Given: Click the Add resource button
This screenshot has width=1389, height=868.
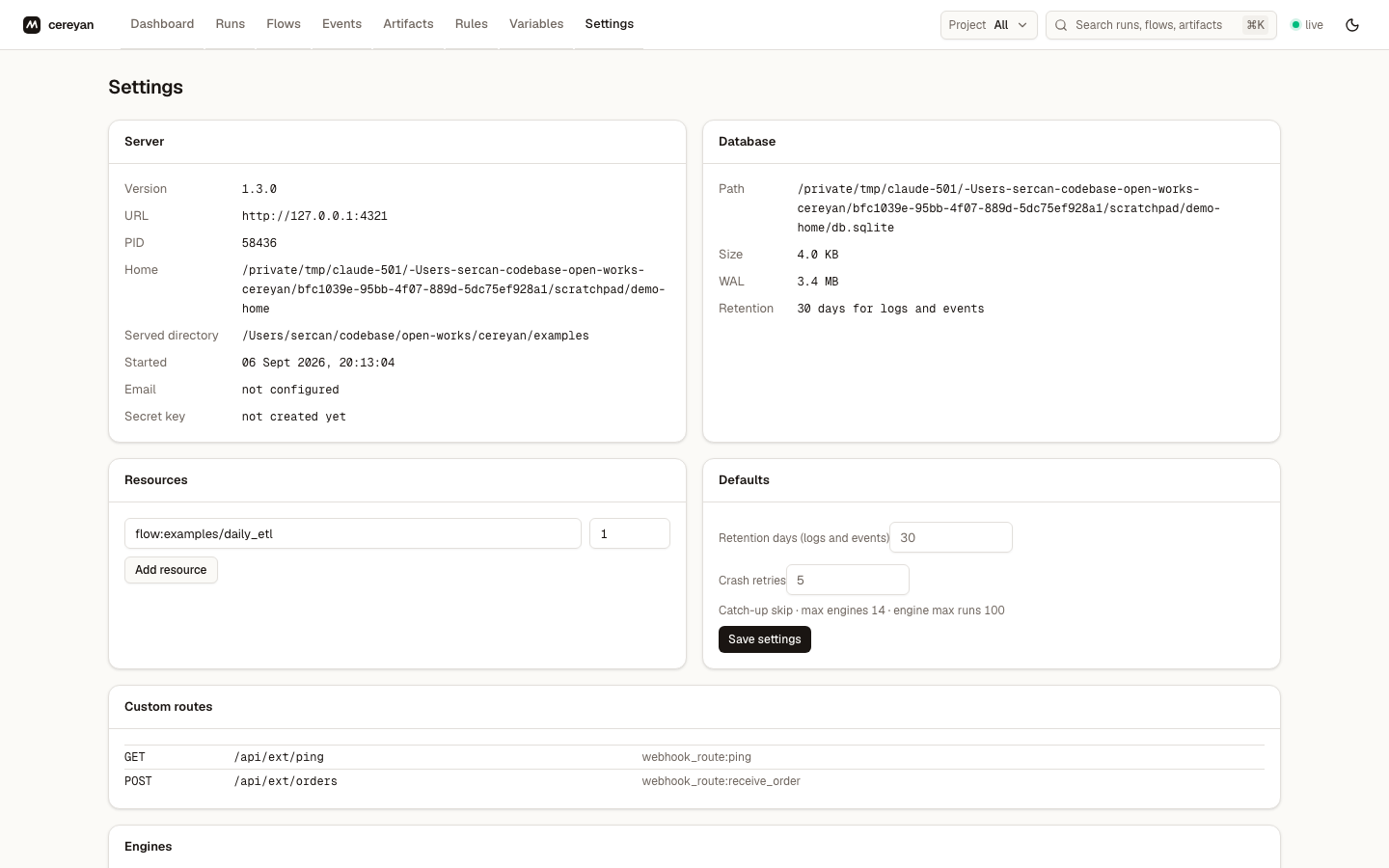Looking at the screenshot, I should coord(171,570).
